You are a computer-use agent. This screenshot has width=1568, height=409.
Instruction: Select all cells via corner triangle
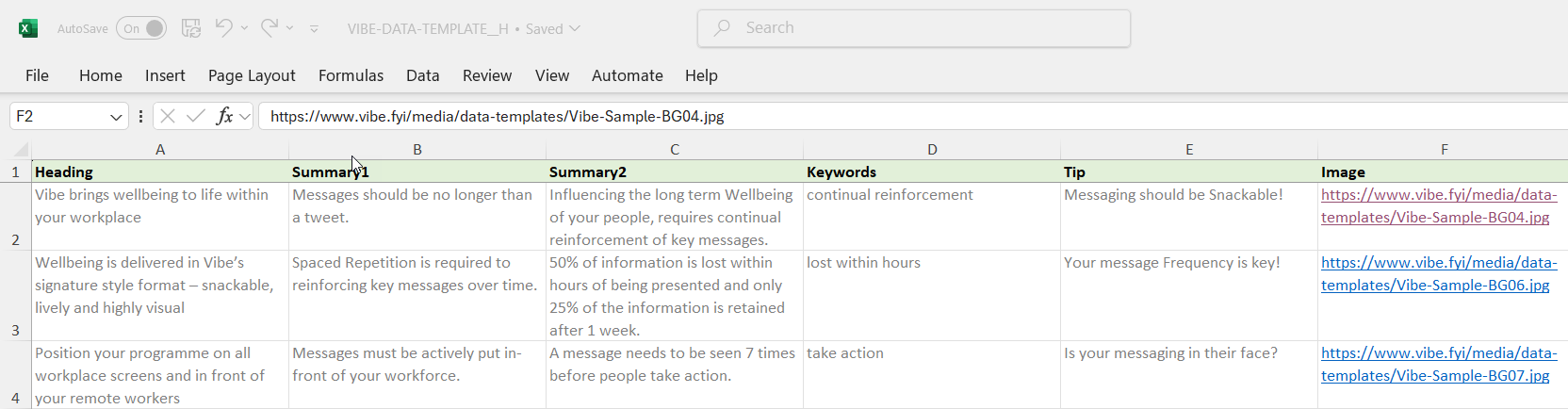coord(21,150)
